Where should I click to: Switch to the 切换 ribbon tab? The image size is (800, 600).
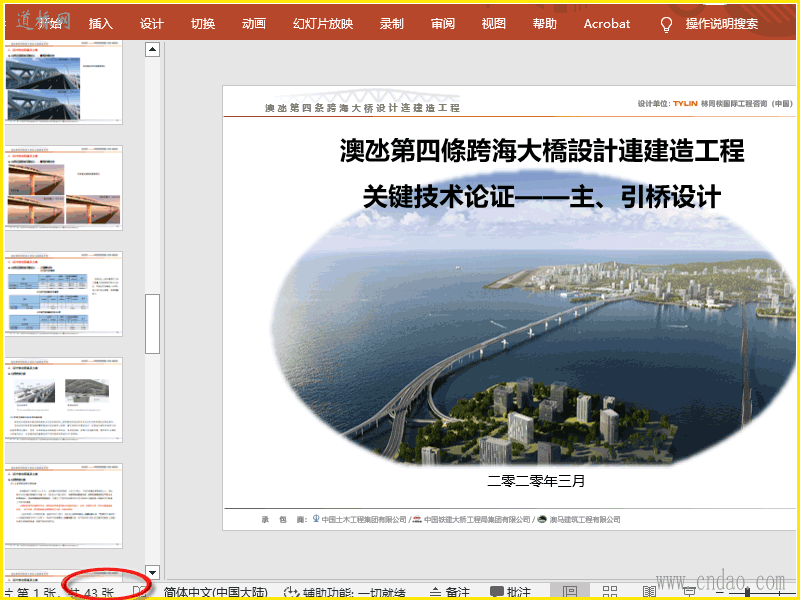click(x=203, y=23)
